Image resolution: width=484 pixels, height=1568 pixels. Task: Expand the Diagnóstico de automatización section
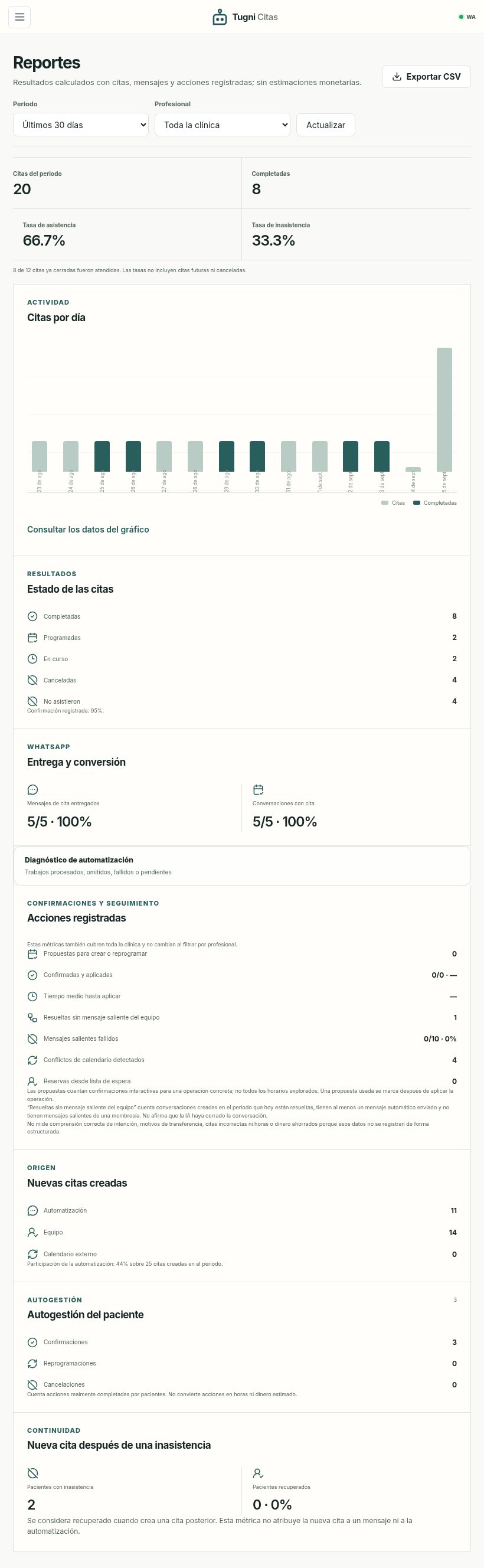241,865
